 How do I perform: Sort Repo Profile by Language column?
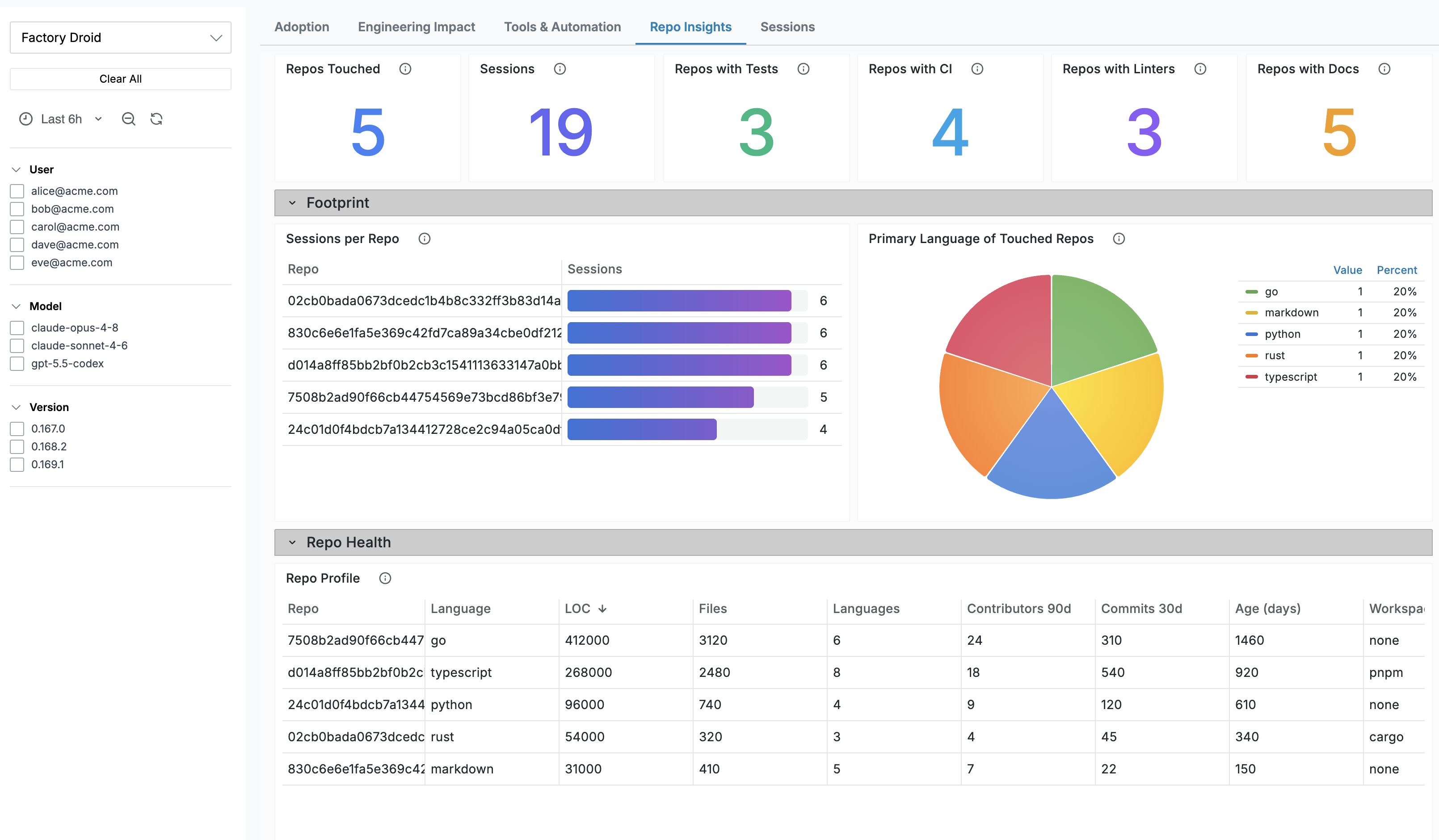point(460,609)
